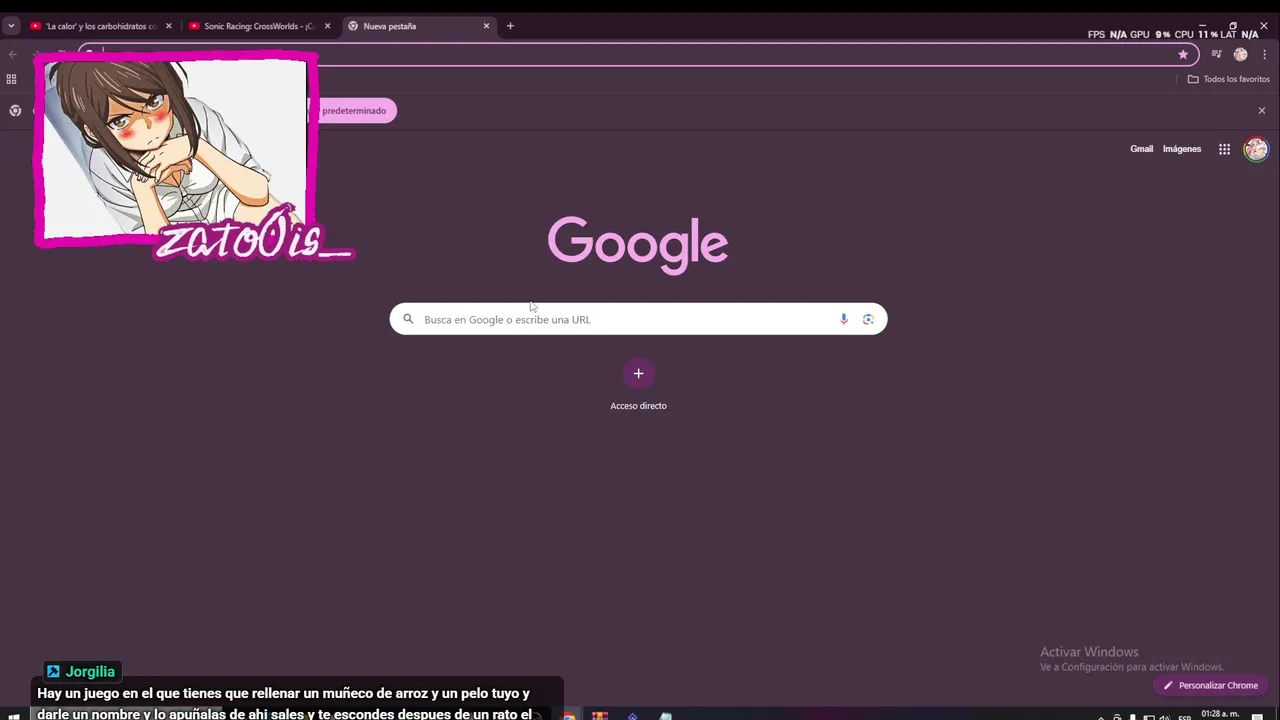
Task: Switch to the Sonic Racing: CrossWorlds tab
Action: [258, 26]
